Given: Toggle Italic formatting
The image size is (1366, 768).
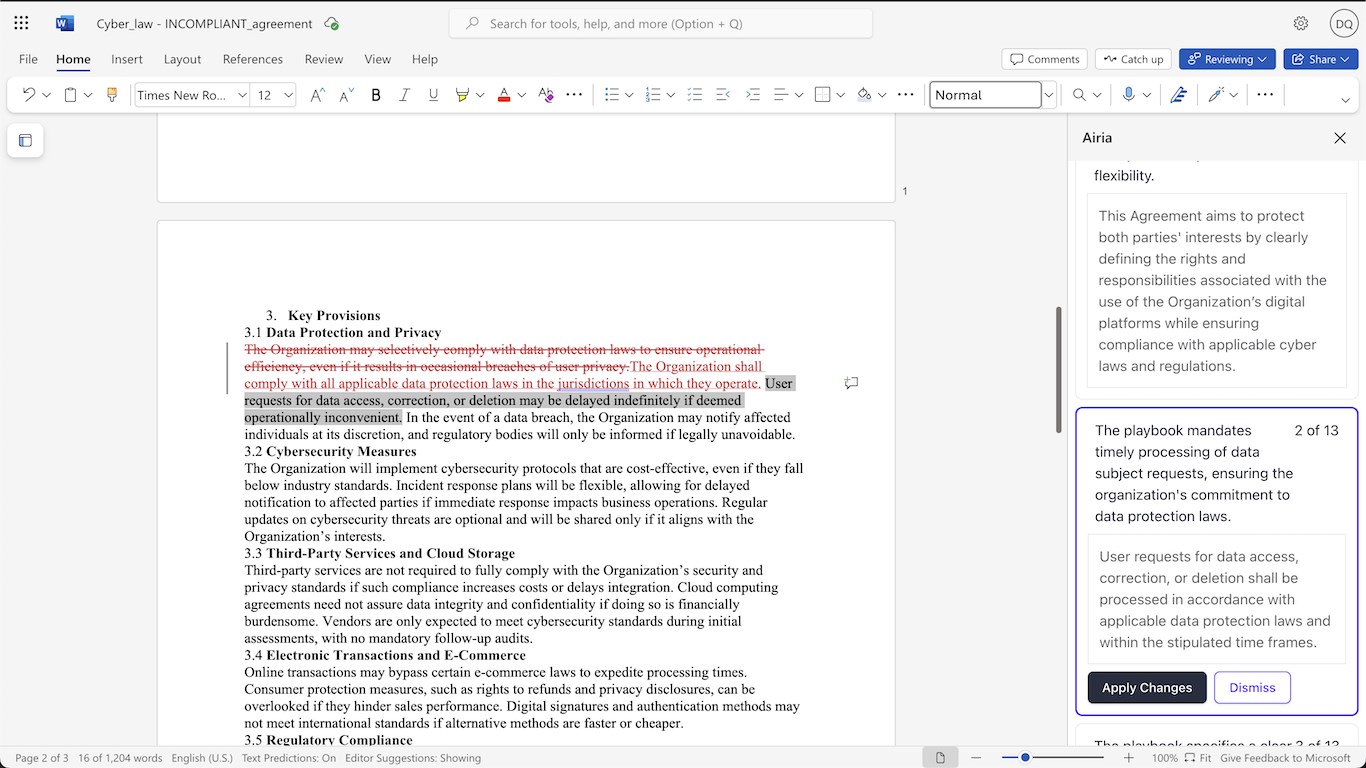Looking at the screenshot, I should click(x=404, y=95).
